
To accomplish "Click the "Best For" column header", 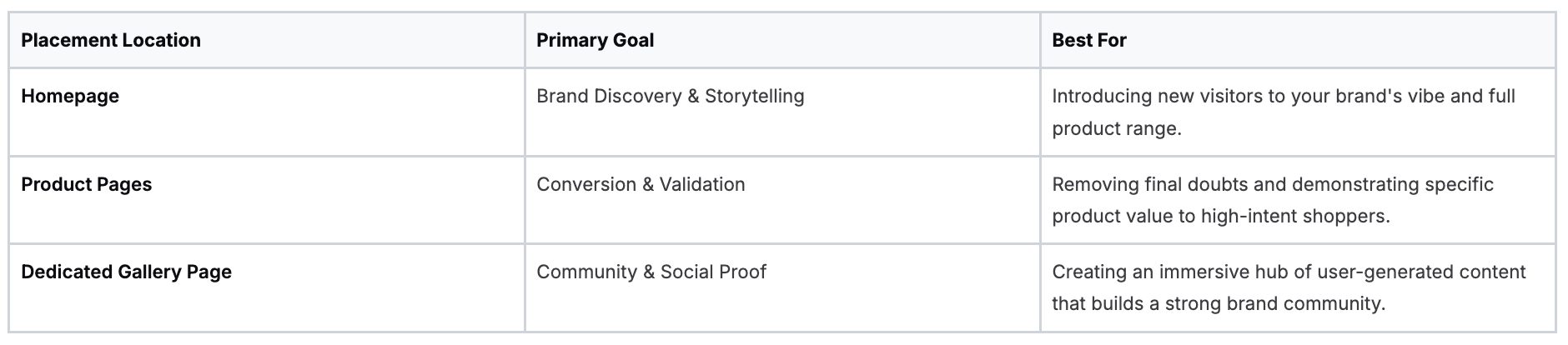I will [x=1088, y=40].
